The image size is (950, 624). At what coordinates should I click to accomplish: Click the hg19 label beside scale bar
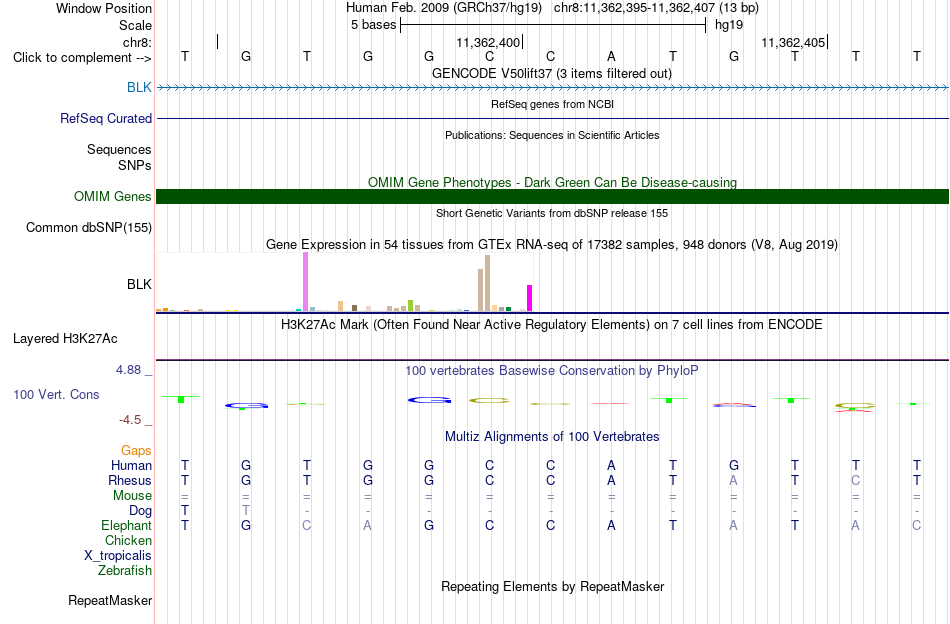(x=729, y=25)
